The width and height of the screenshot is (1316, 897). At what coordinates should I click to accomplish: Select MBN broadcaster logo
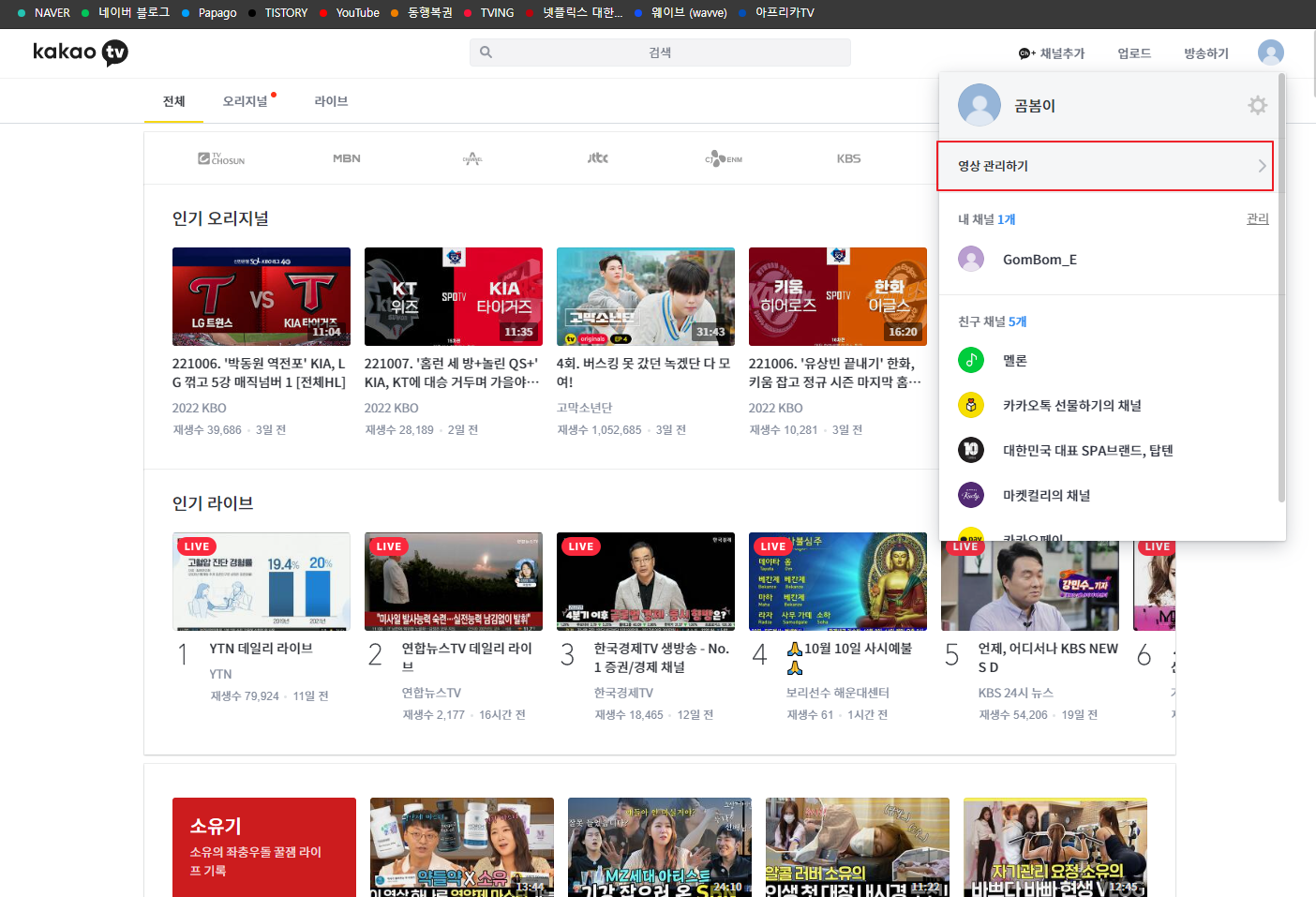pyautogui.click(x=347, y=158)
